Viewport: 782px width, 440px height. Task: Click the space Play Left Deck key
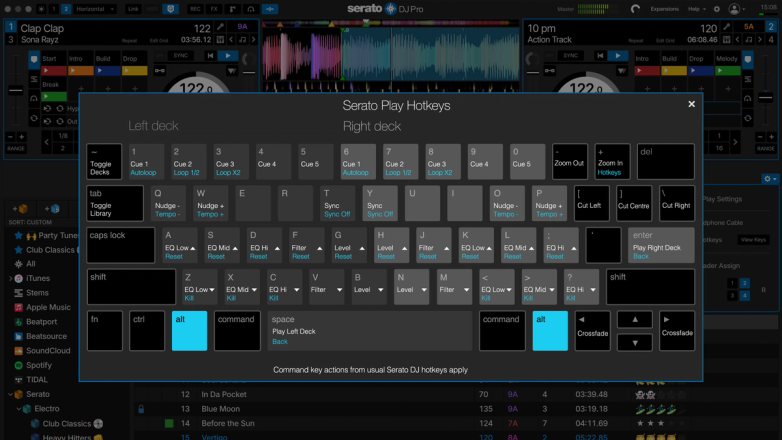point(369,330)
